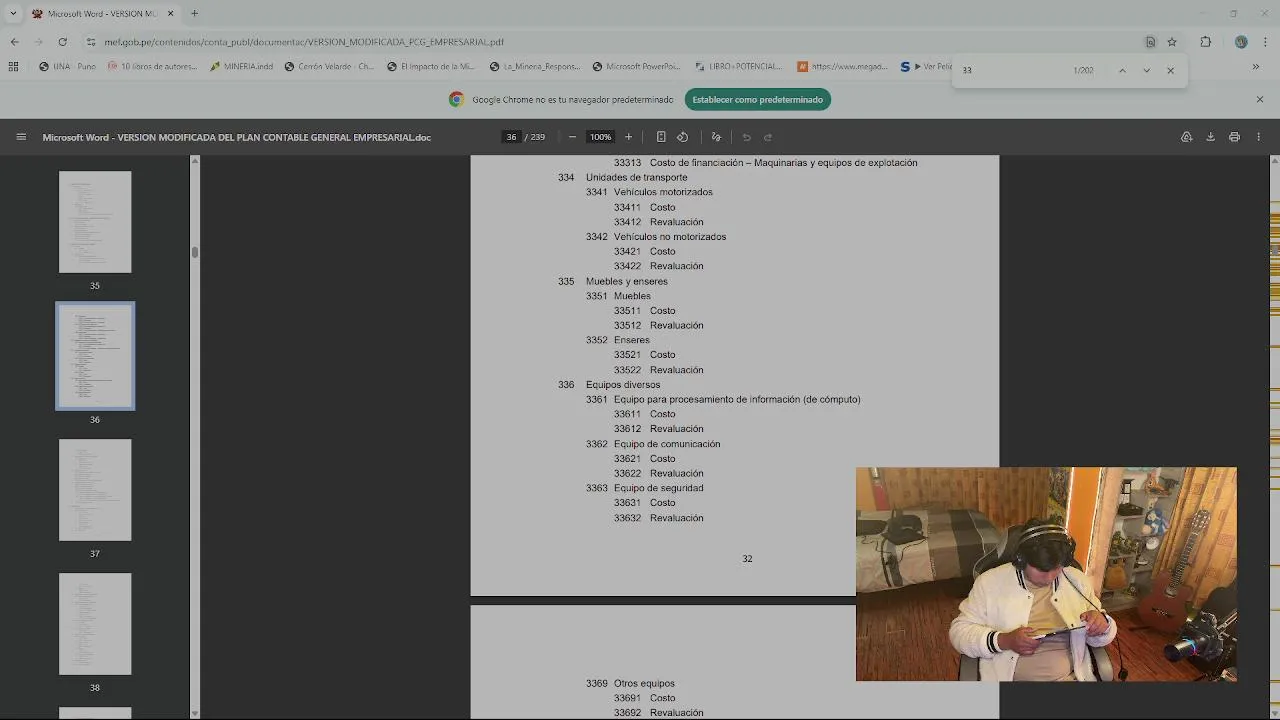Open the PDF annotation draw tool
Image resolution: width=1280 pixels, height=720 pixels.
(716, 137)
